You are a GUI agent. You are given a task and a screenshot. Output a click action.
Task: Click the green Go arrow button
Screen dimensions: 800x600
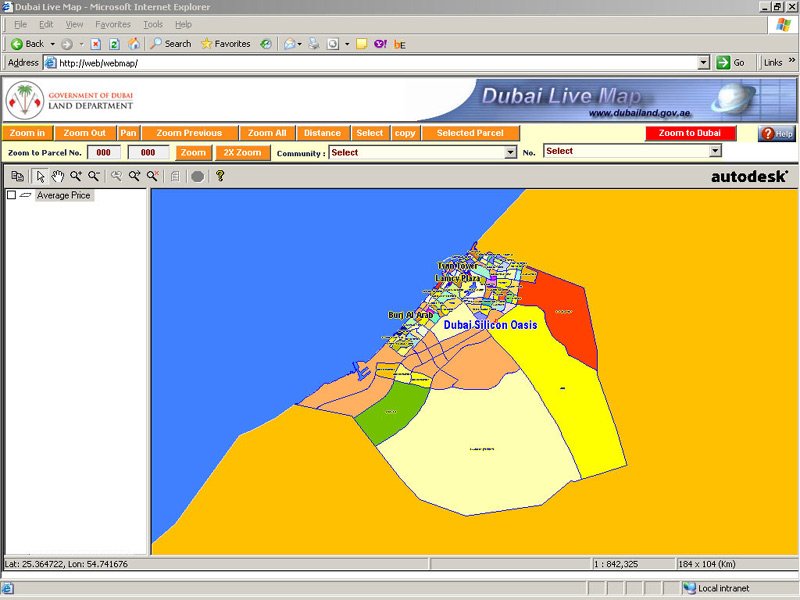pyautogui.click(x=730, y=63)
